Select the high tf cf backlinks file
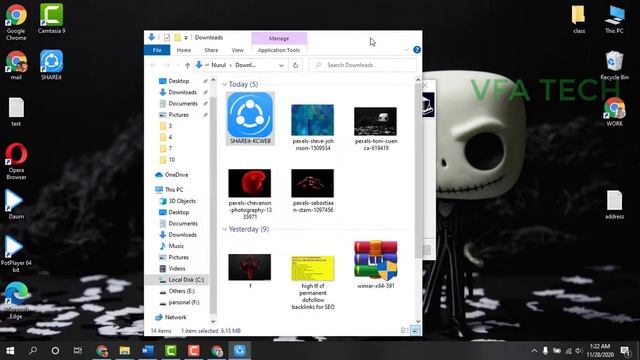 (313, 282)
